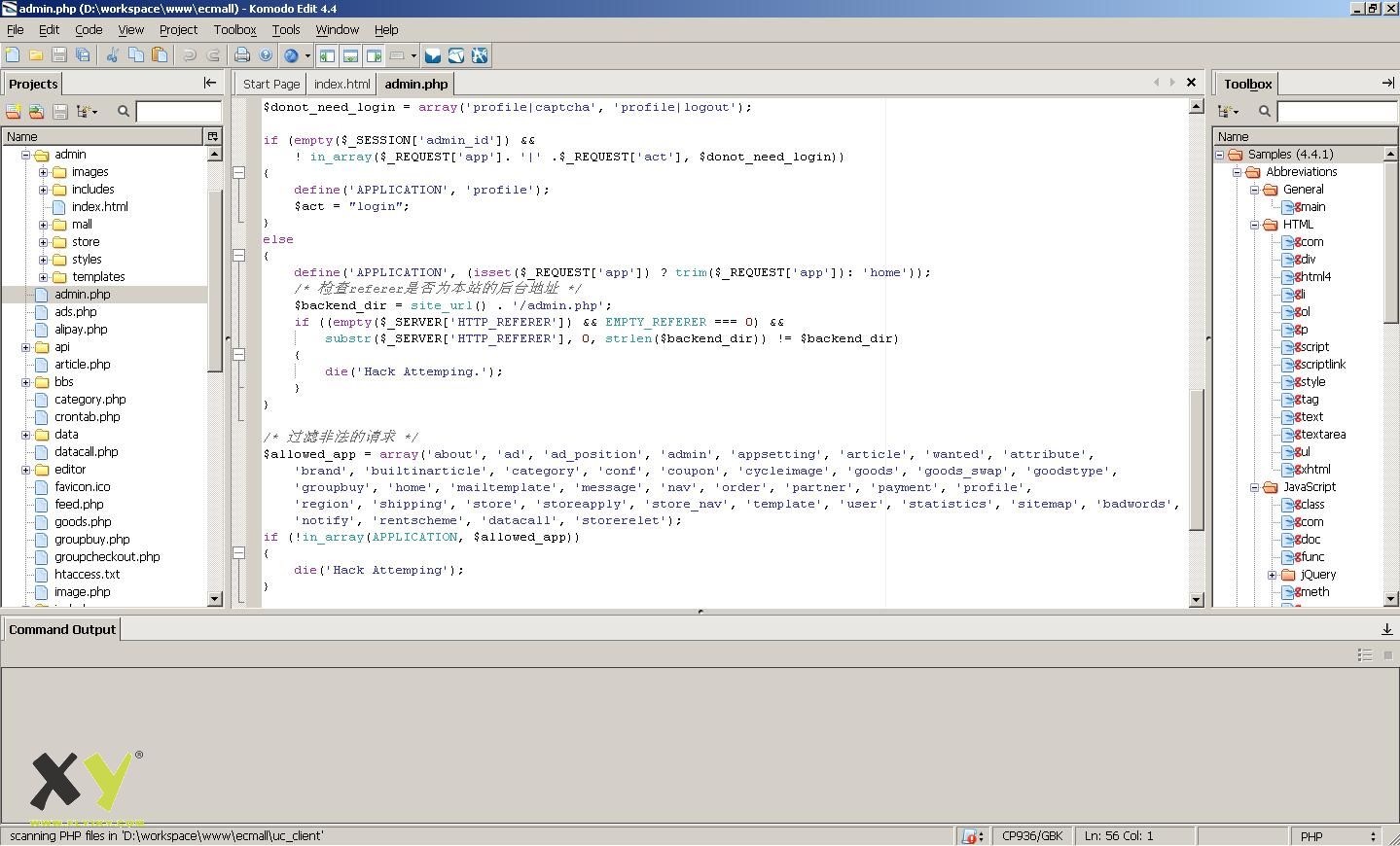Switch to the index.html tab
The width and height of the screenshot is (1400, 846).
click(341, 85)
